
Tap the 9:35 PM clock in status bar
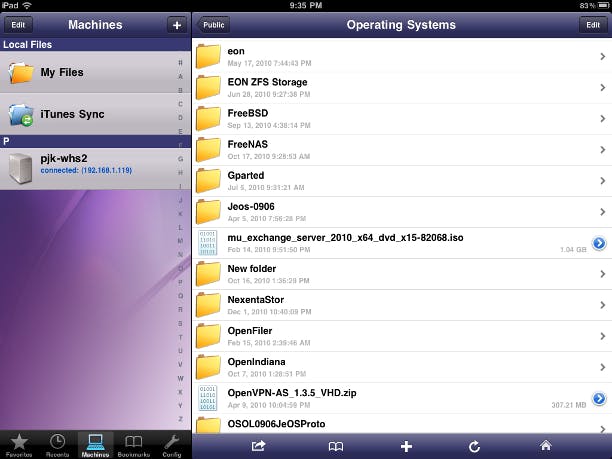(x=306, y=5)
